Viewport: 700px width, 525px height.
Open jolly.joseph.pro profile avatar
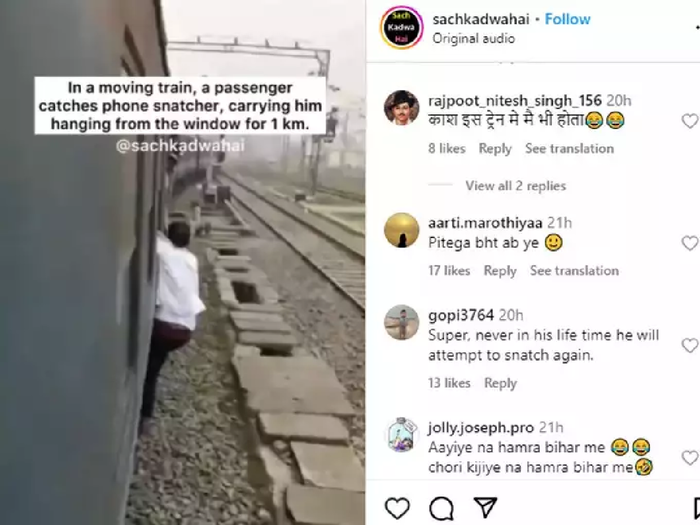(x=401, y=435)
